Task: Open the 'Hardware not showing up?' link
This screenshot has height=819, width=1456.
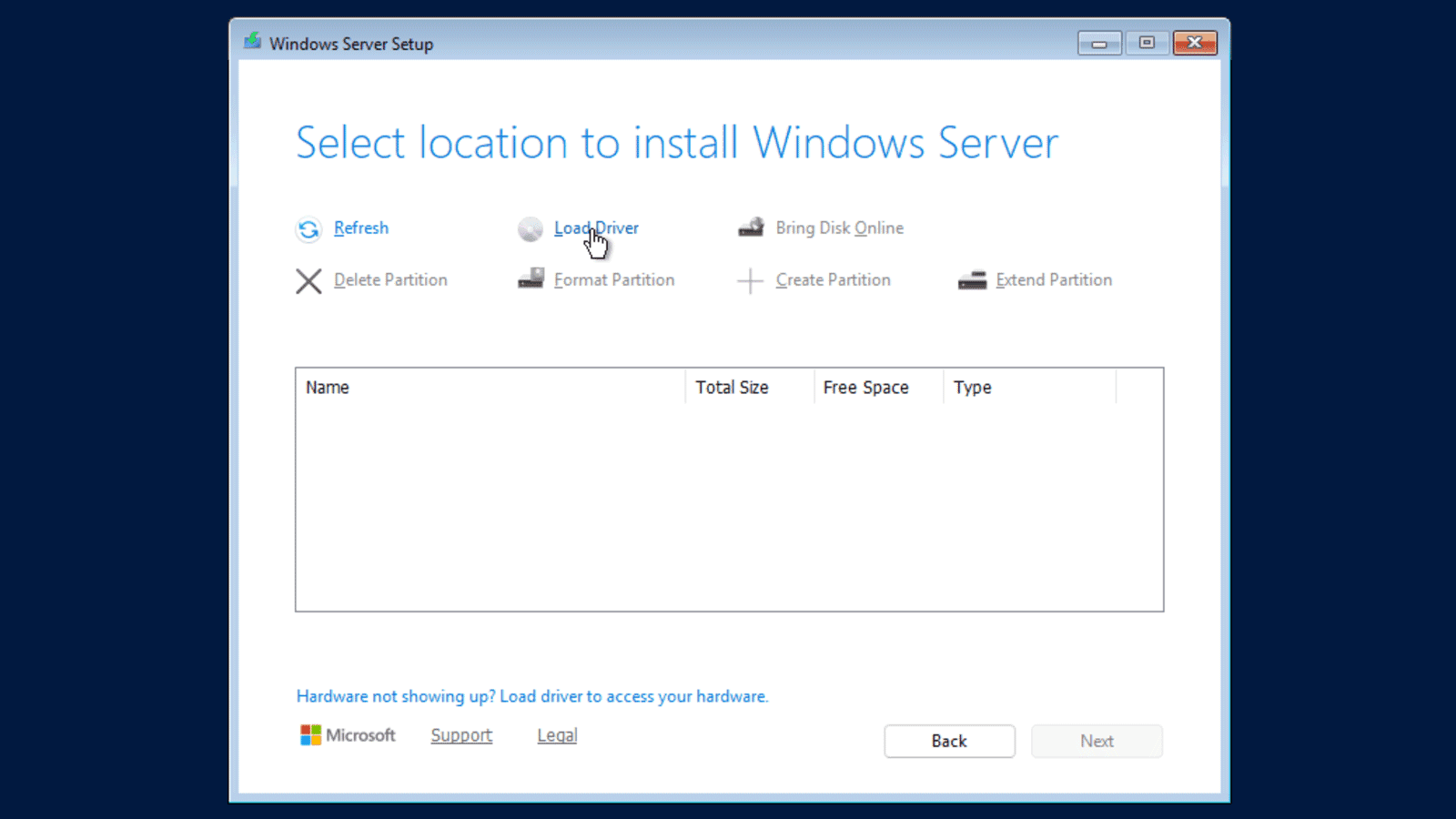Action: (x=532, y=696)
